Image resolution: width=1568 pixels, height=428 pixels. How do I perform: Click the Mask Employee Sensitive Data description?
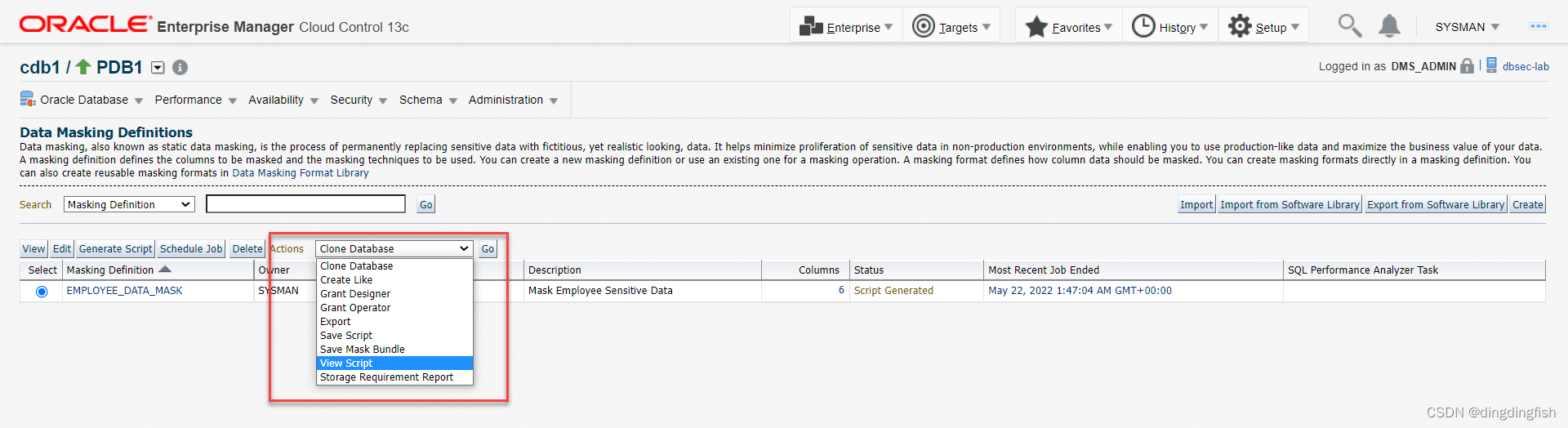pyautogui.click(x=600, y=291)
